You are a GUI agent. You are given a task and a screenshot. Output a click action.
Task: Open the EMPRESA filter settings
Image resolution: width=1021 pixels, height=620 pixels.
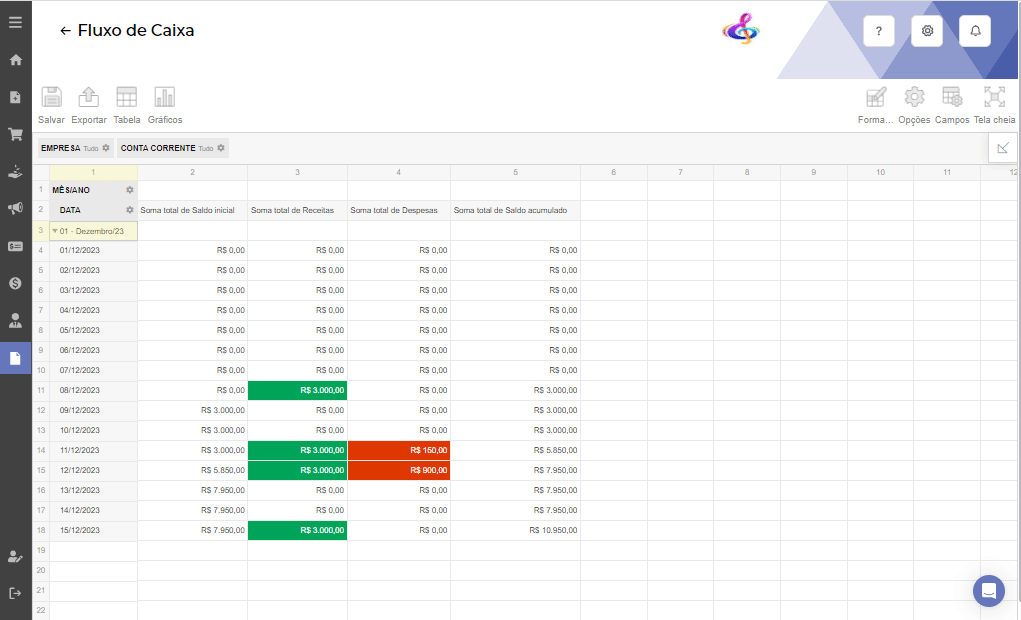click(x=106, y=148)
